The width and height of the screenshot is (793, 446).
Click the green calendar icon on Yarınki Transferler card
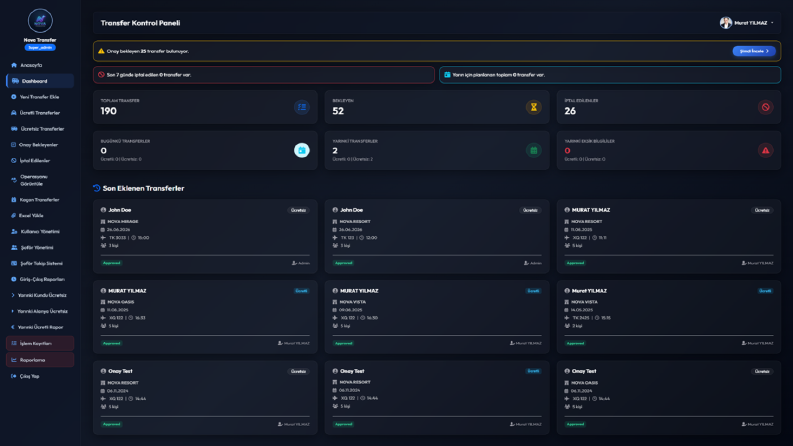click(x=534, y=150)
